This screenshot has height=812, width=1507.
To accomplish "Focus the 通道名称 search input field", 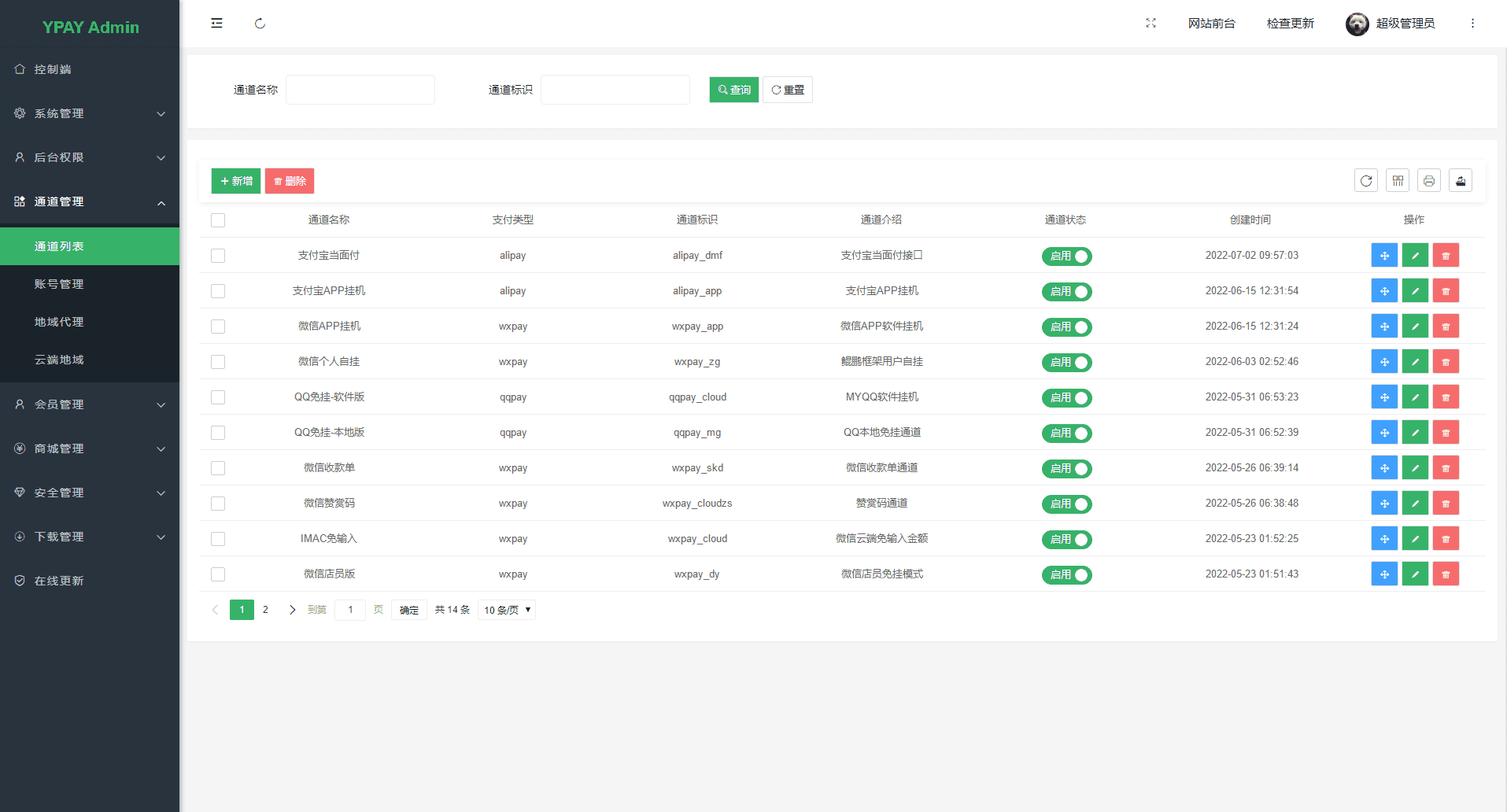I will (360, 90).
